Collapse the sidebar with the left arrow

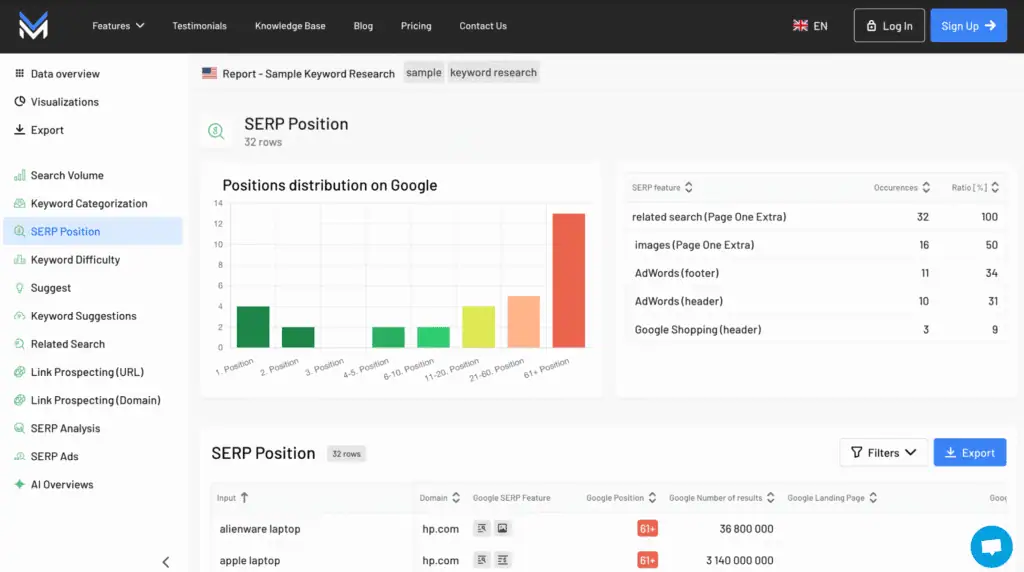[x=166, y=562]
